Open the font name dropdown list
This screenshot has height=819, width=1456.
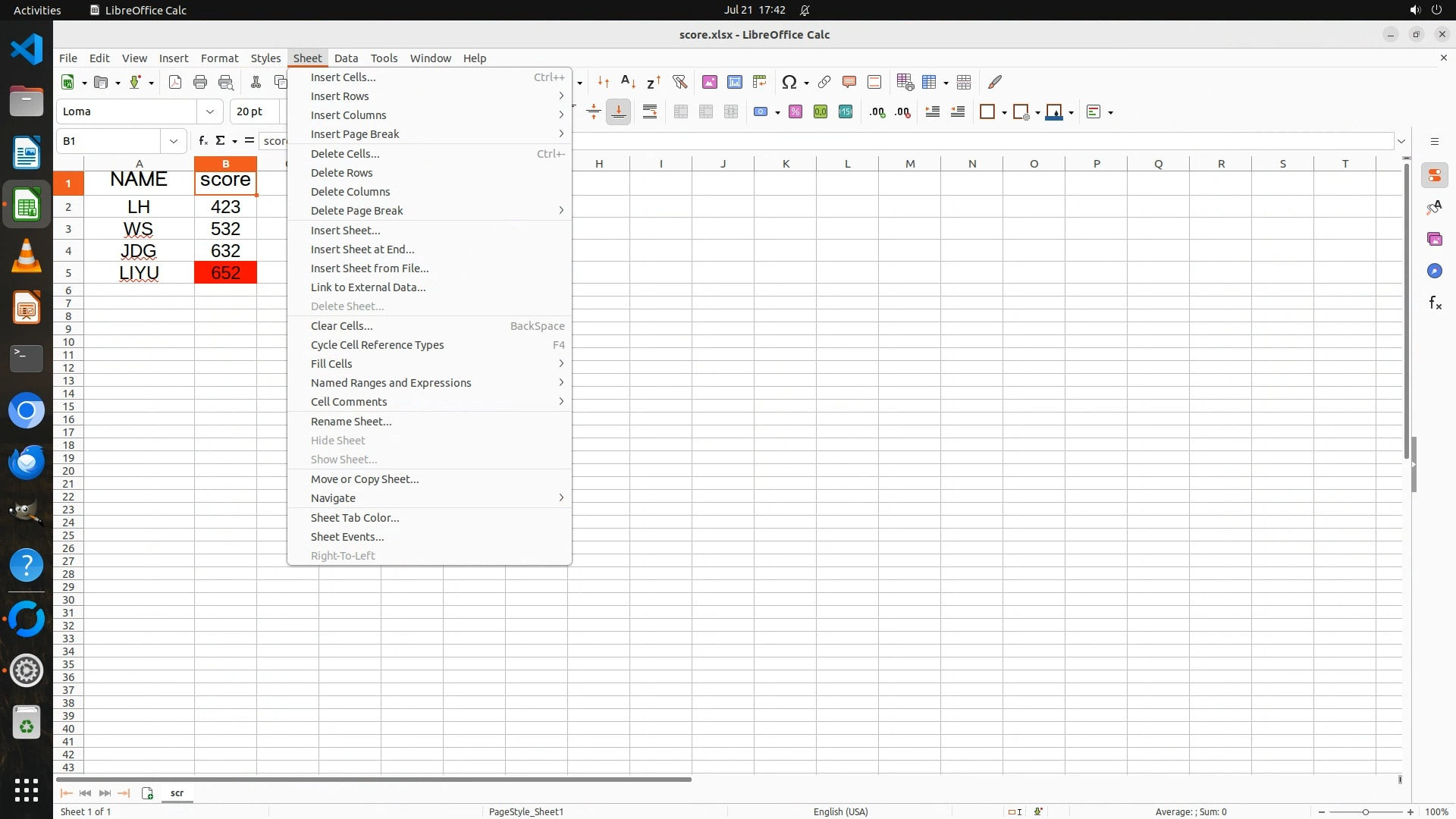[210, 111]
